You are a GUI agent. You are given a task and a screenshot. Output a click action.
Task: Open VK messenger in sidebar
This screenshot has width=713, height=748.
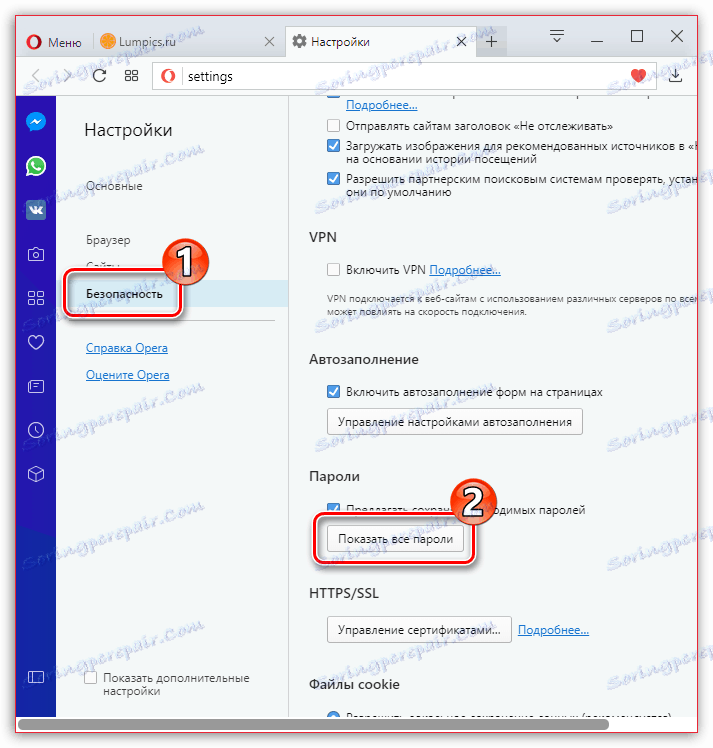(36, 210)
